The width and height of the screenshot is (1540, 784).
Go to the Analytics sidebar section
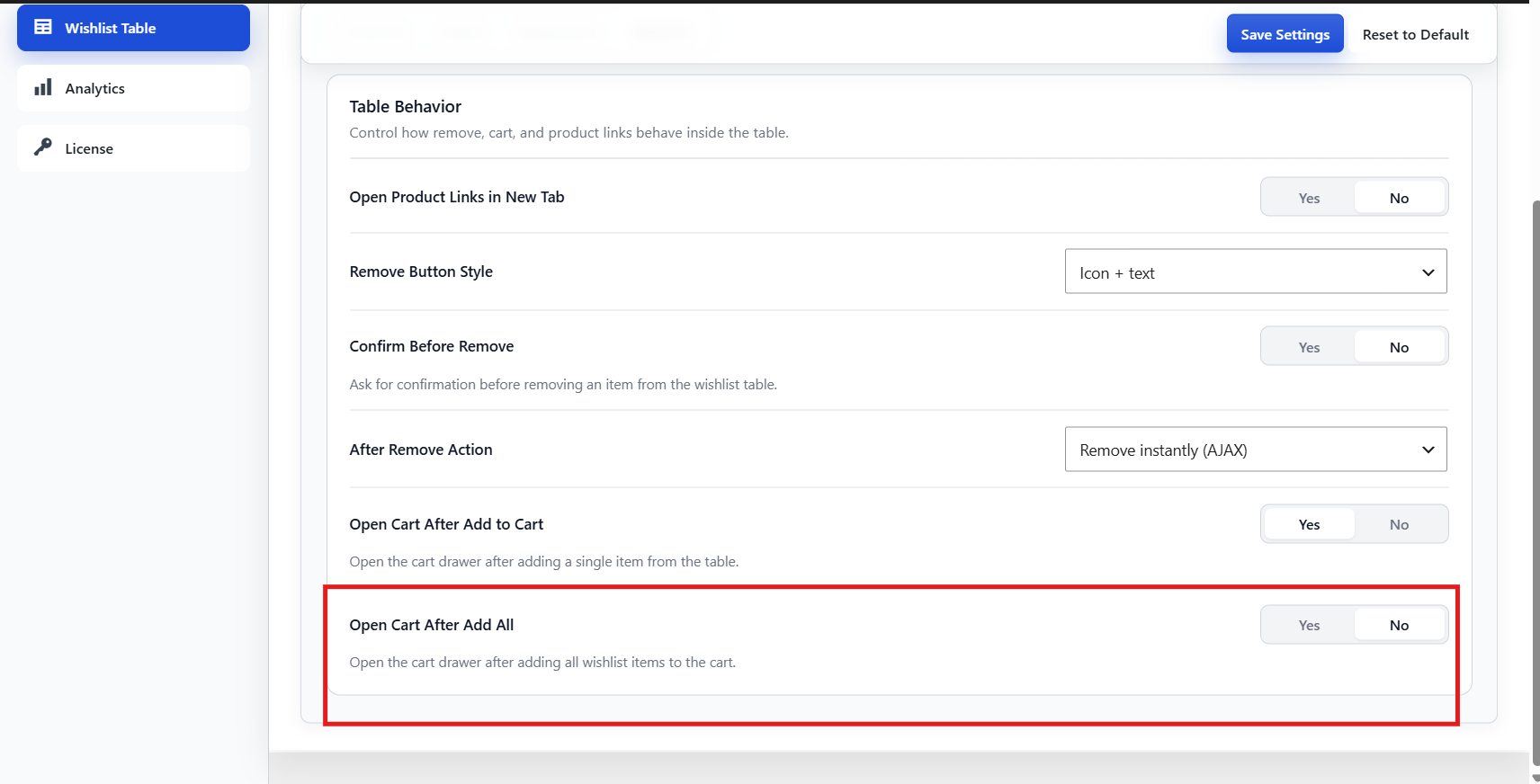133,88
